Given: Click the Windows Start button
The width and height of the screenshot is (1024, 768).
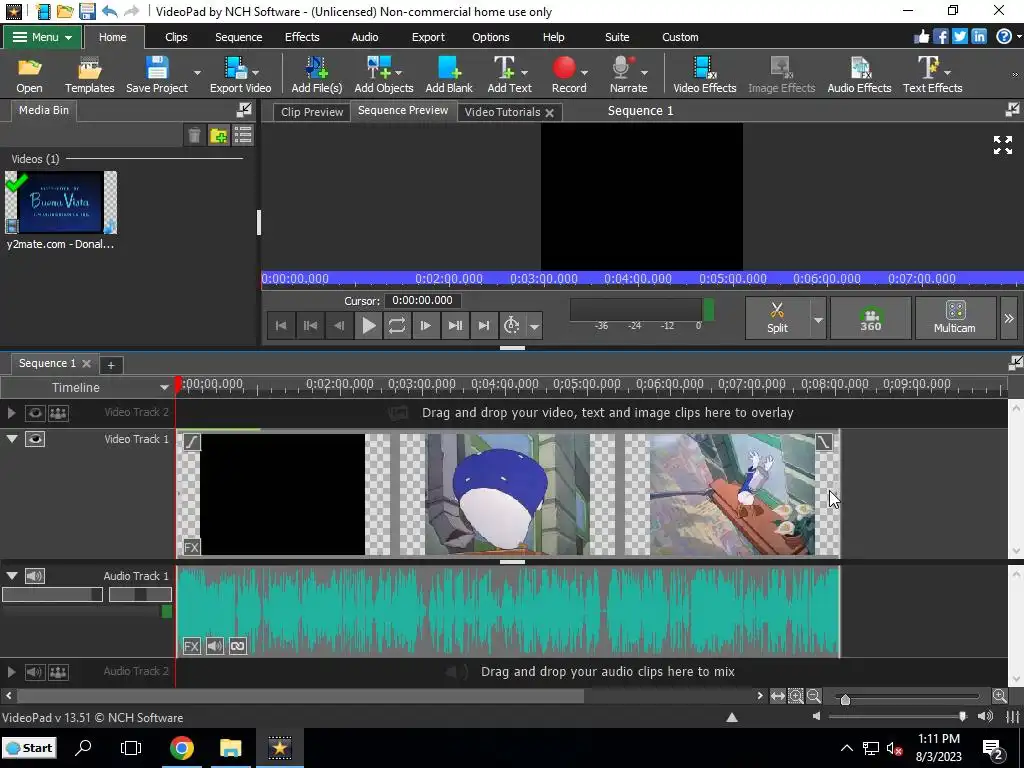Looking at the screenshot, I should [29, 748].
